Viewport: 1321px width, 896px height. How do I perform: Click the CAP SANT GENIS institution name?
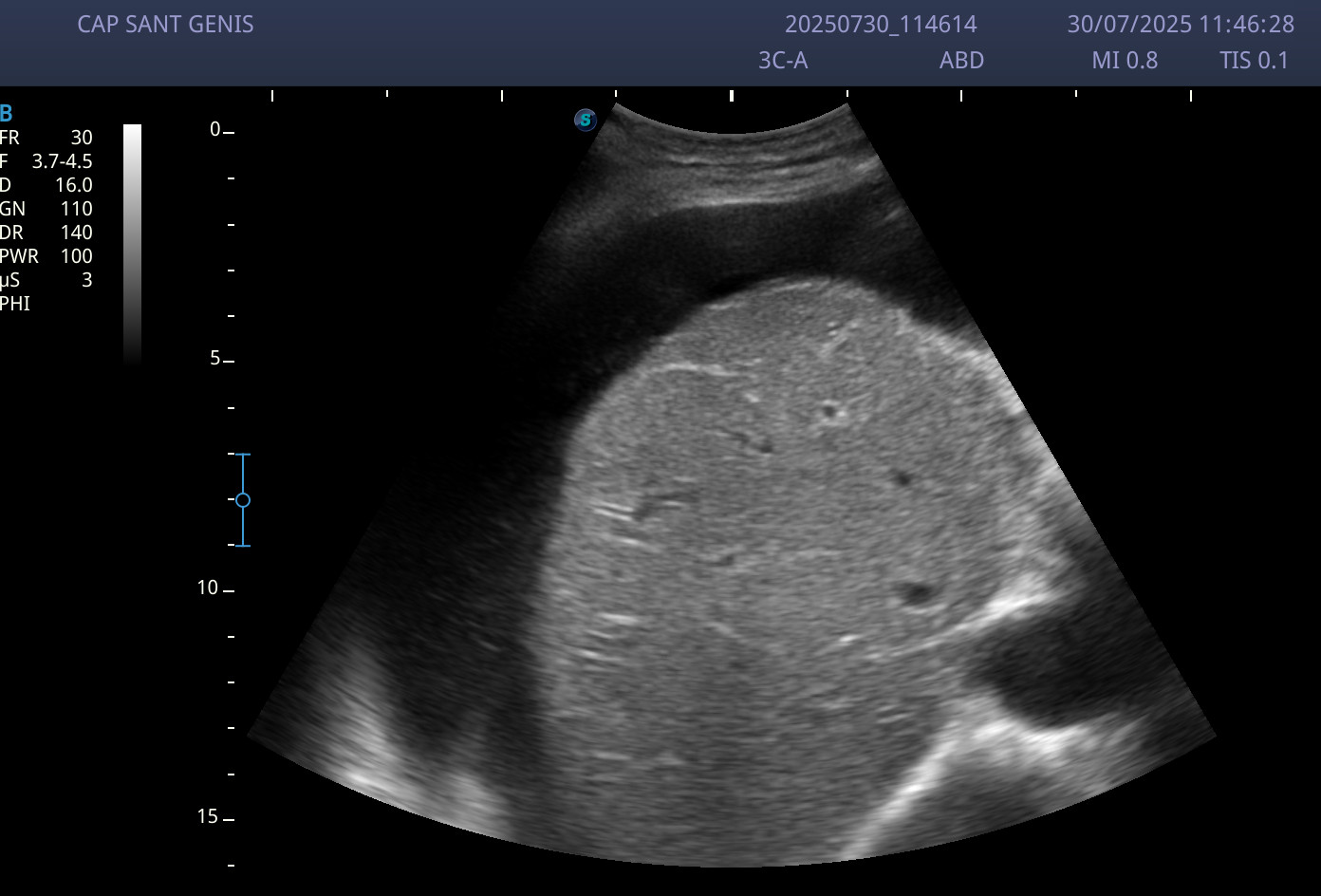click(165, 25)
